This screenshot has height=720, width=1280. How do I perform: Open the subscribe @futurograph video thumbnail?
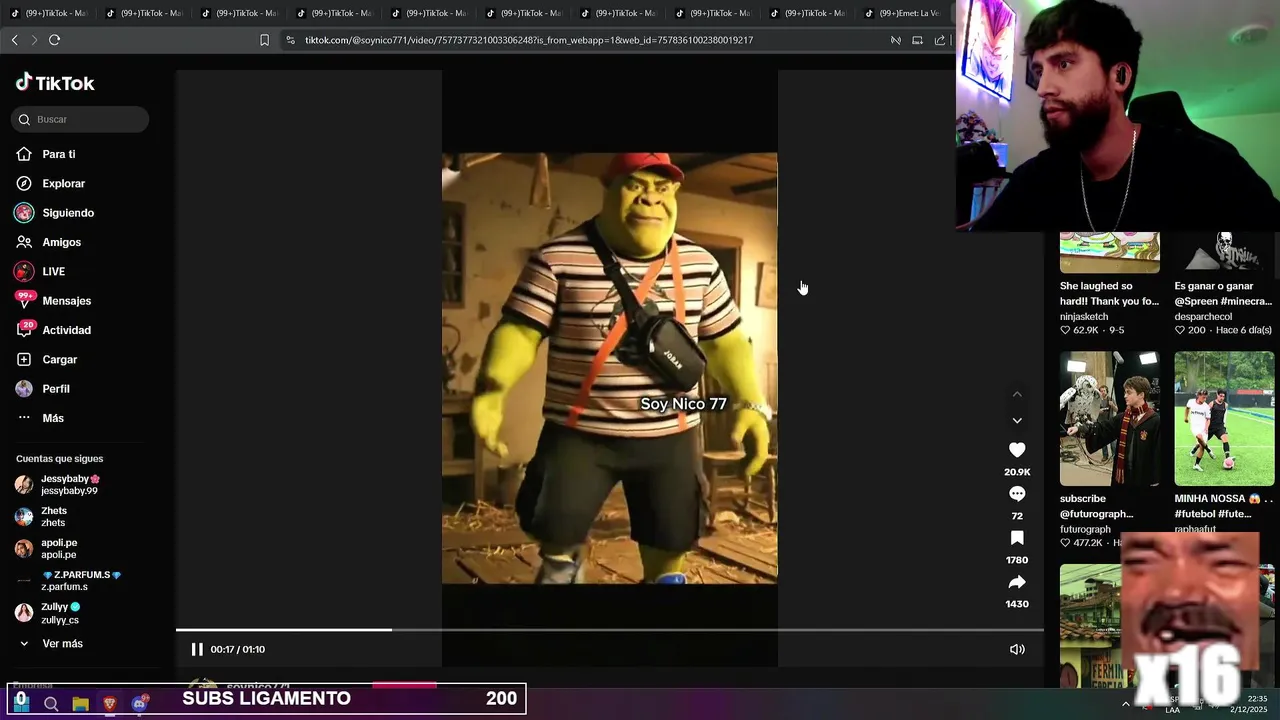[1110, 418]
